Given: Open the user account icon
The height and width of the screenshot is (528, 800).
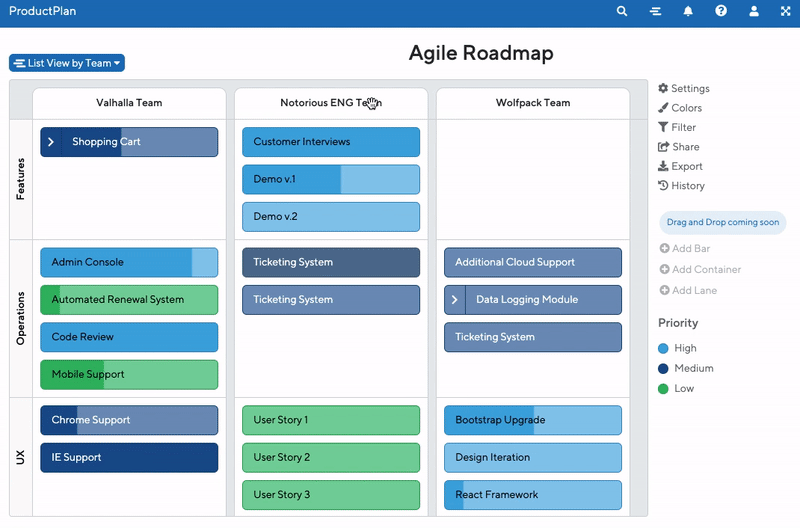Looking at the screenshot, I should point(754,11).
